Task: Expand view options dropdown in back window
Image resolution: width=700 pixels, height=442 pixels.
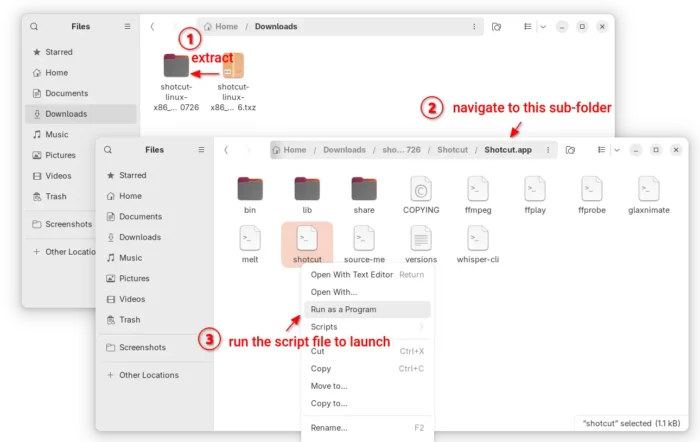Action: pyautogui.click(x=543, y=27)
